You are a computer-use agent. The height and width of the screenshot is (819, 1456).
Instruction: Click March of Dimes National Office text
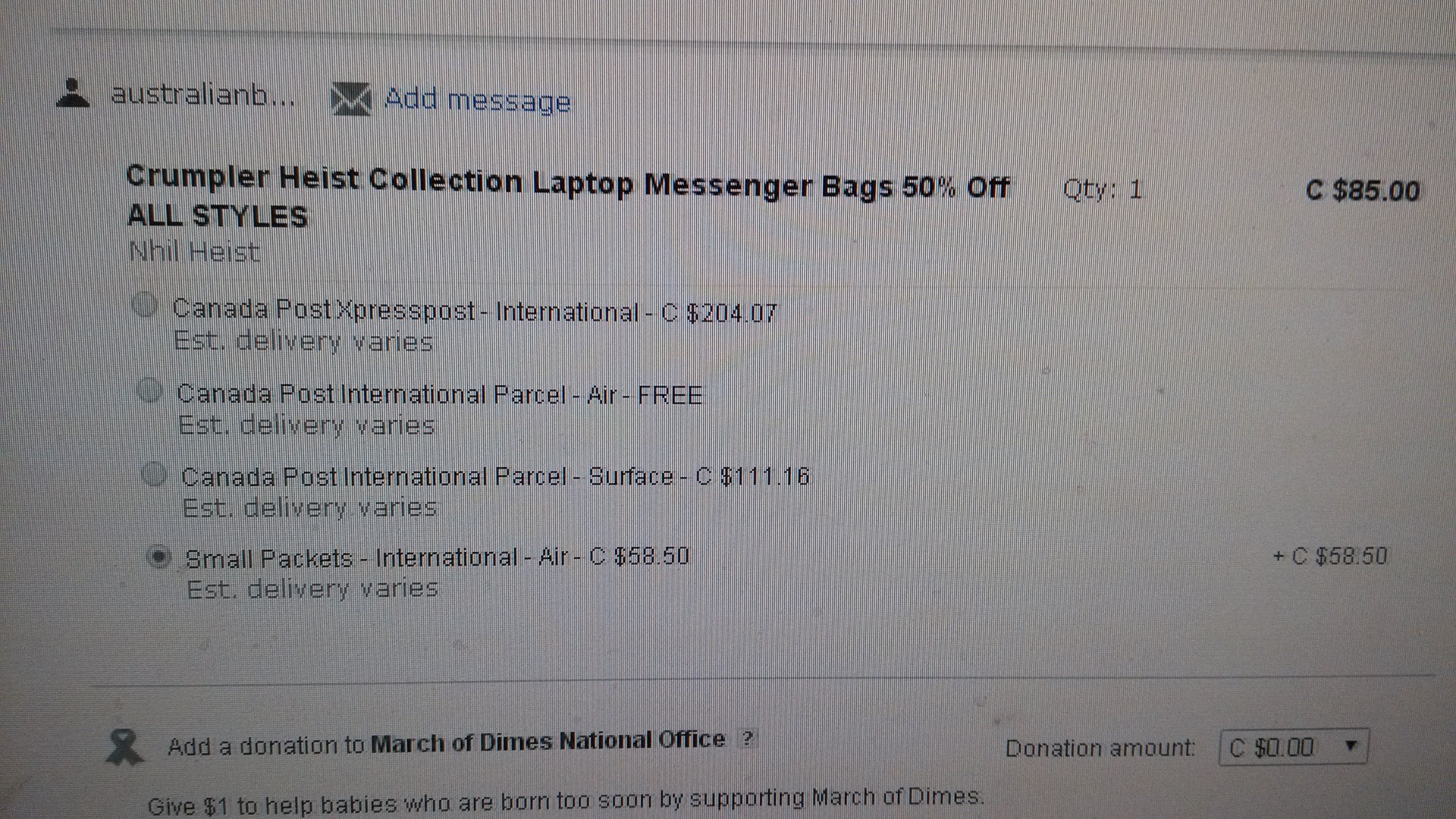[x=548, y=741]
